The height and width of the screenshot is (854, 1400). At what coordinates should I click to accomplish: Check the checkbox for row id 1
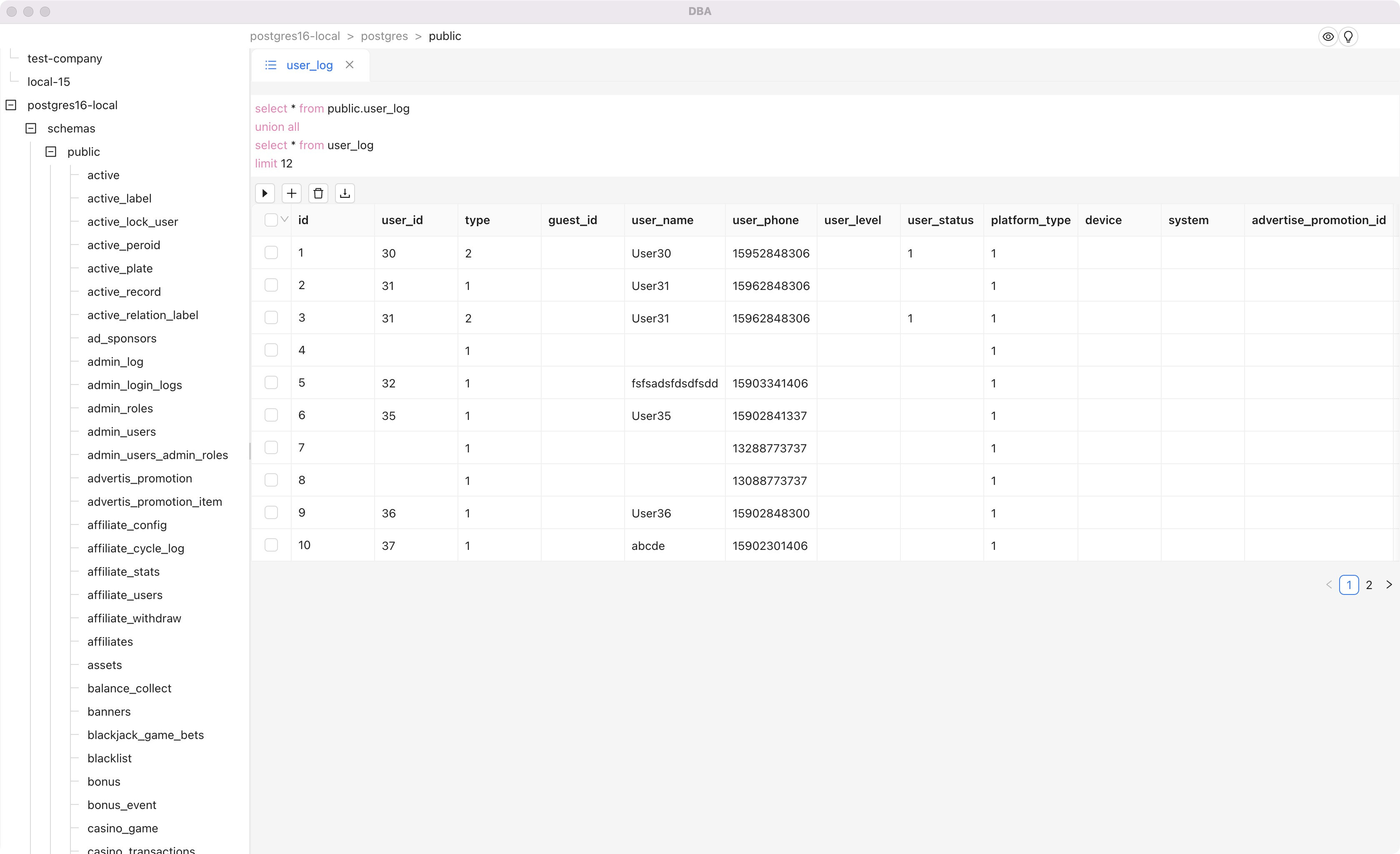pyautogui.click(x=271, y=253)
